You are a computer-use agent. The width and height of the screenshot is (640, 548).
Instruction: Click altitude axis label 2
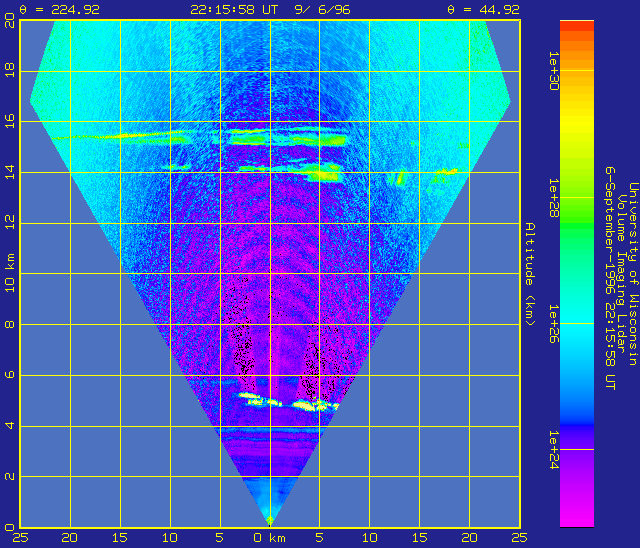[x=10, y=477]
